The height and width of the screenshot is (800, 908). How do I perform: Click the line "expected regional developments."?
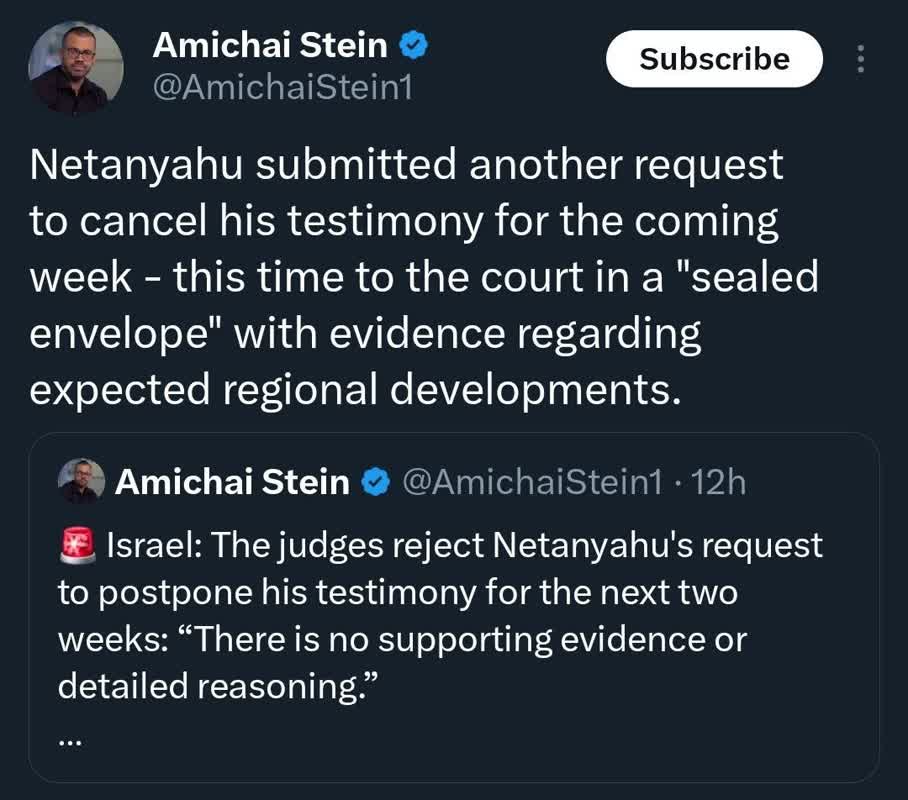pos(355,390)
